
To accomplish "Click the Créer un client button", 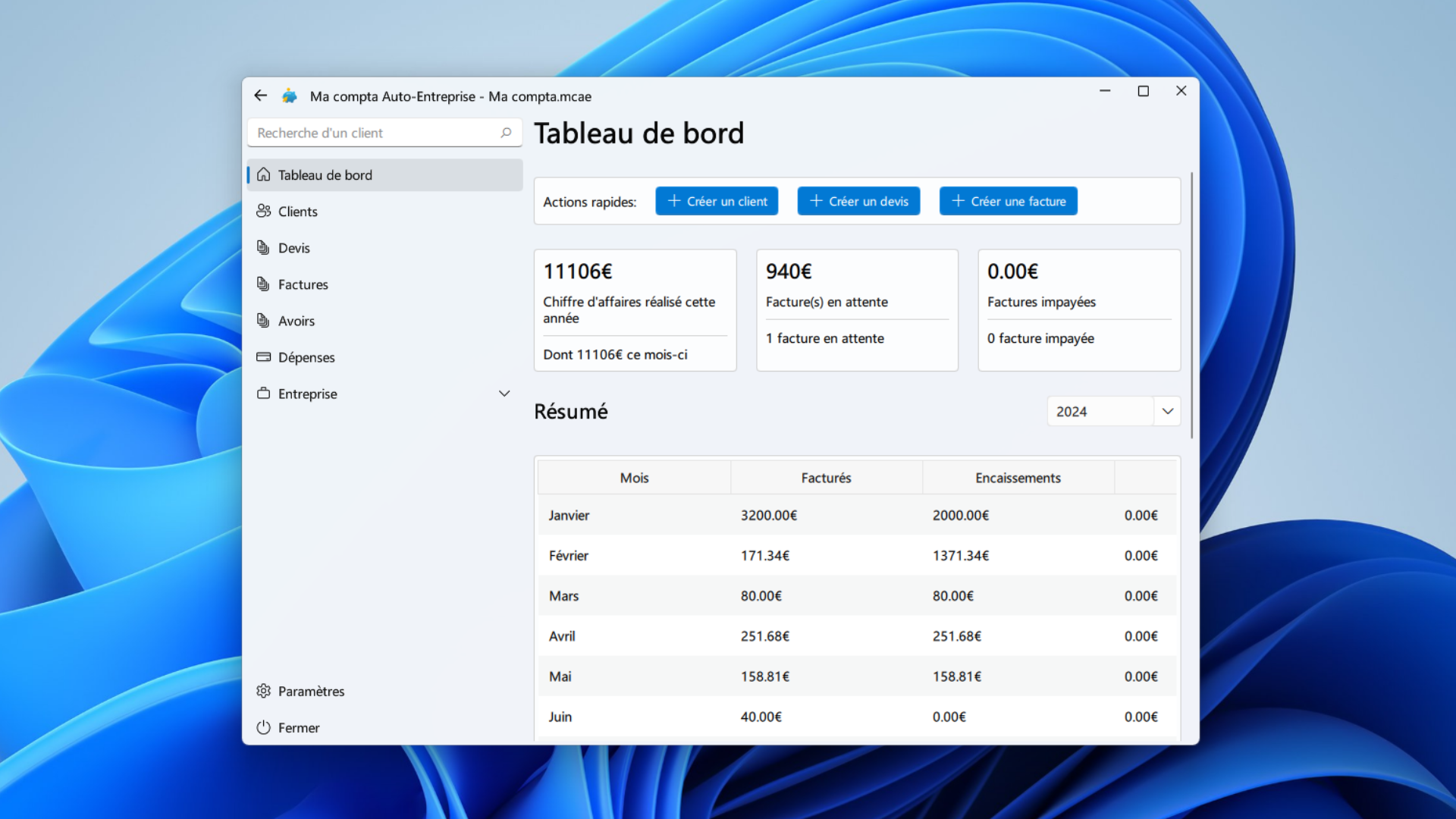I will pos(716,200).
